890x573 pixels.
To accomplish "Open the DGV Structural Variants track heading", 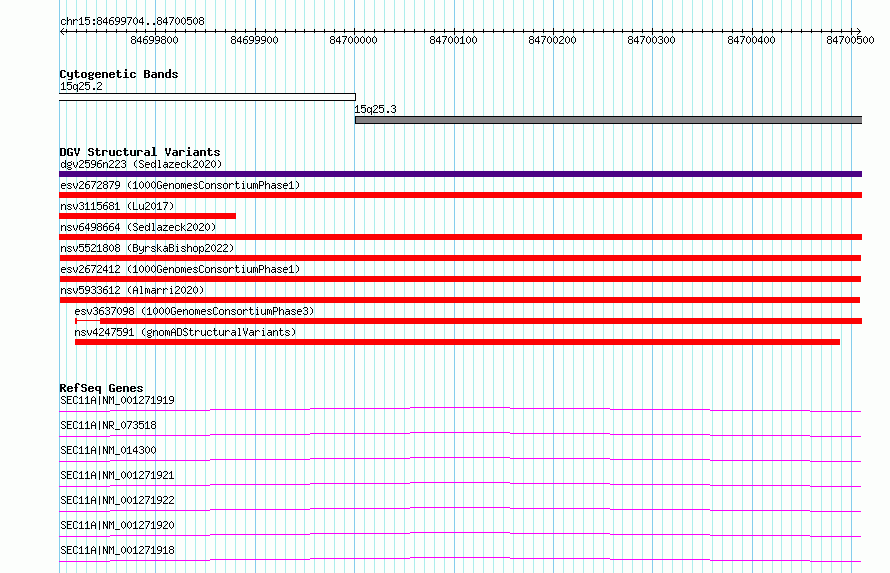I will click(x=140, y=152).
